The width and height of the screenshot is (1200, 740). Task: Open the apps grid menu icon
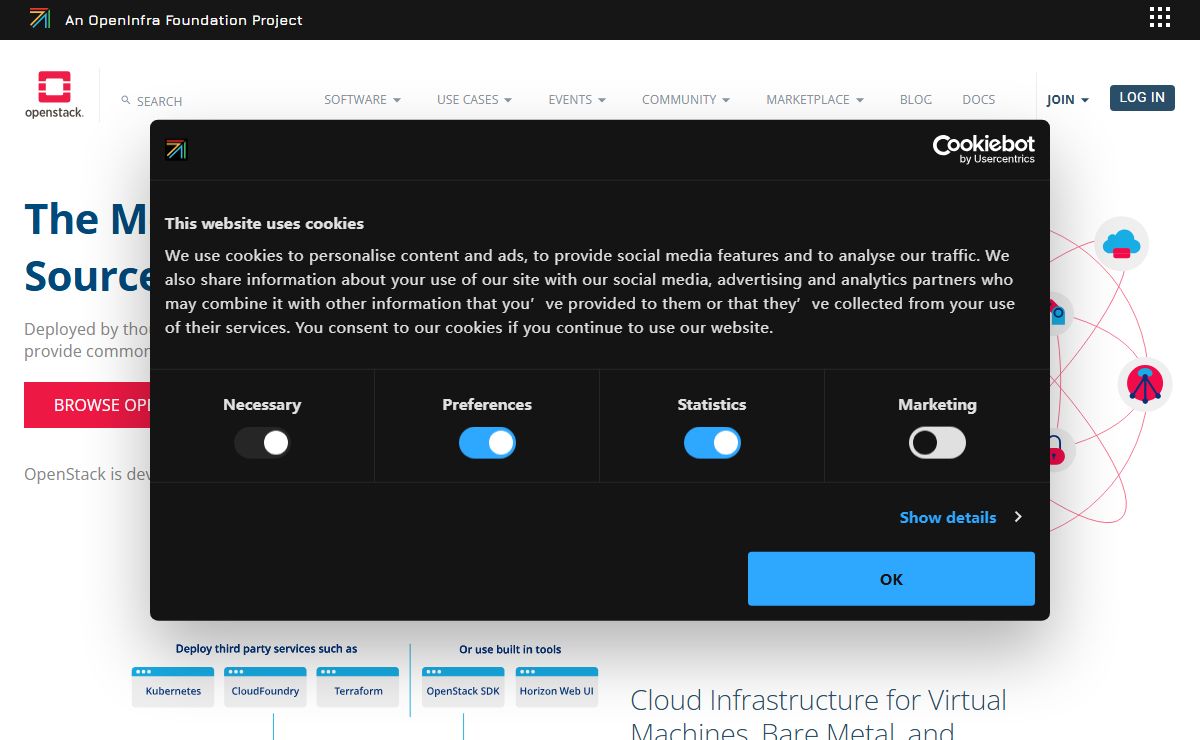click(x=1159, y=17)
